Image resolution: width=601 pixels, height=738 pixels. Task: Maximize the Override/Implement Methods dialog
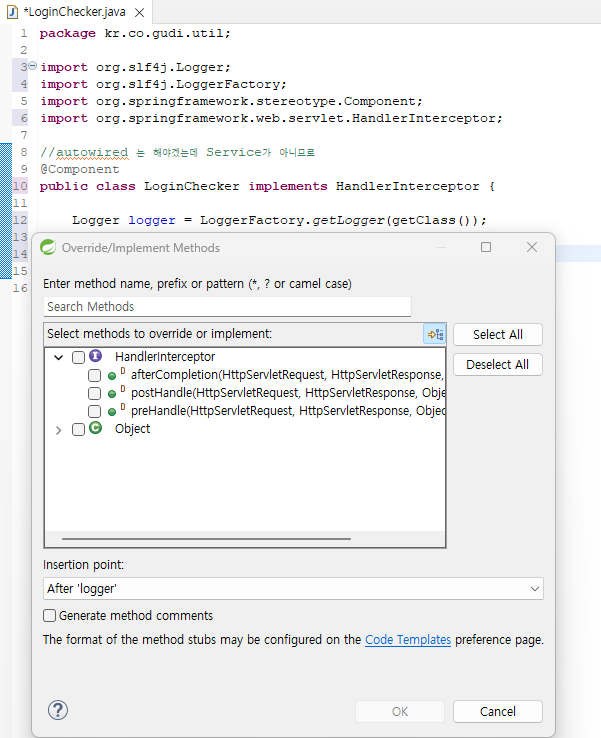point(486,247)
